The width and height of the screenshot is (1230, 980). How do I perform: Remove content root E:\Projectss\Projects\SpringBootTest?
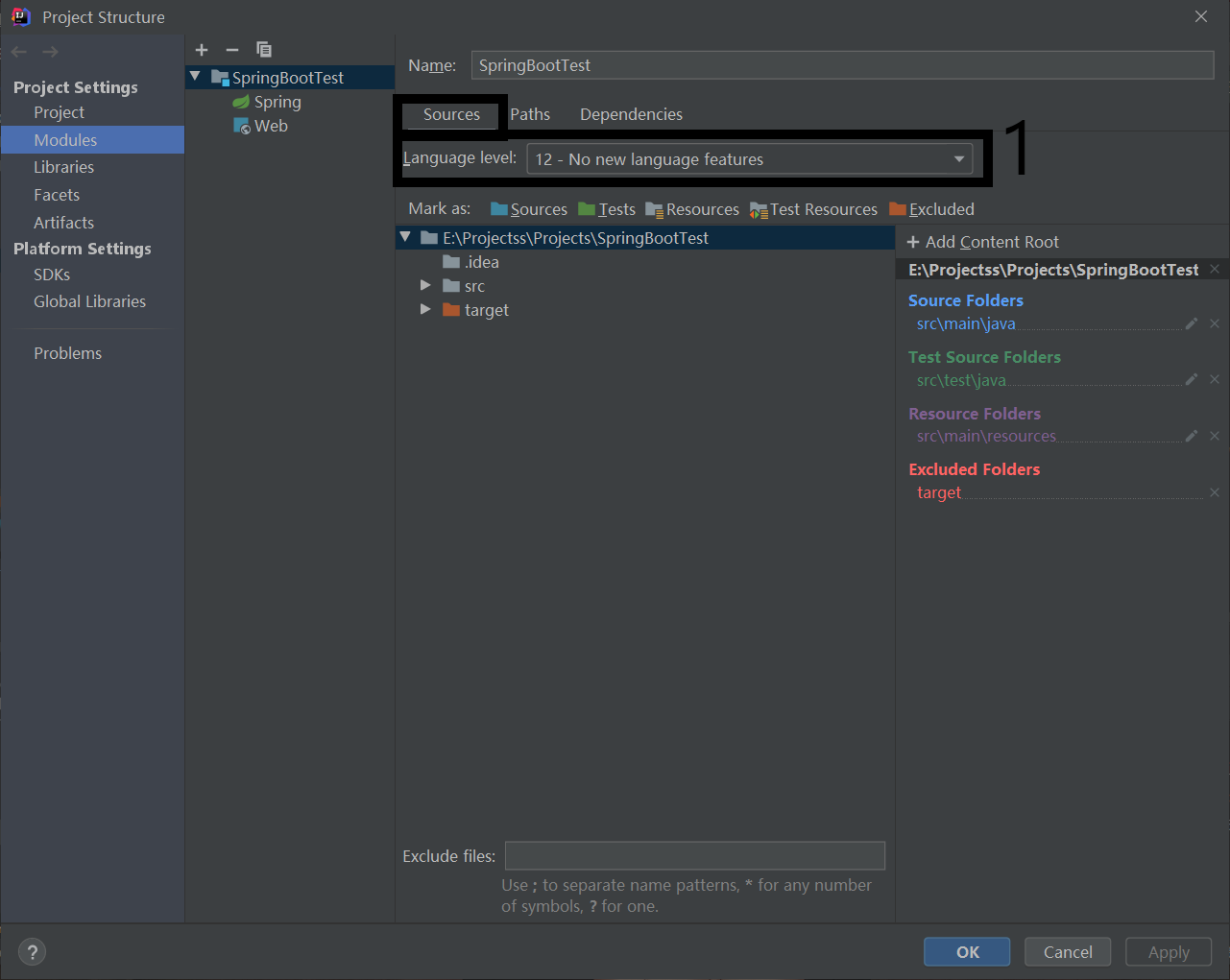coord(1215,270)
